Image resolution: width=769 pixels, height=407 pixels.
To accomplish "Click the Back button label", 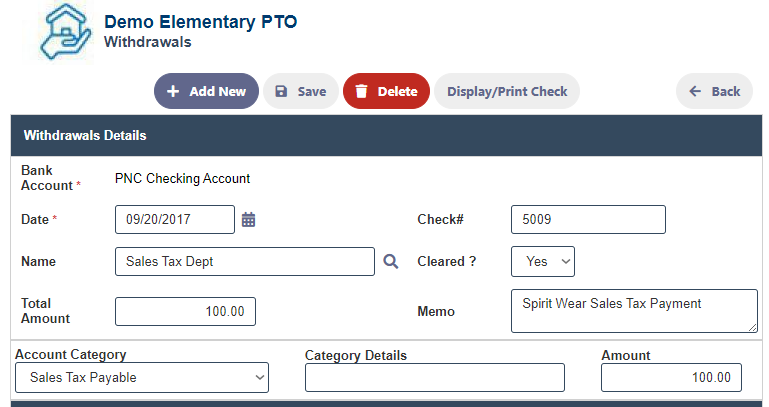I will click(726, 91).
